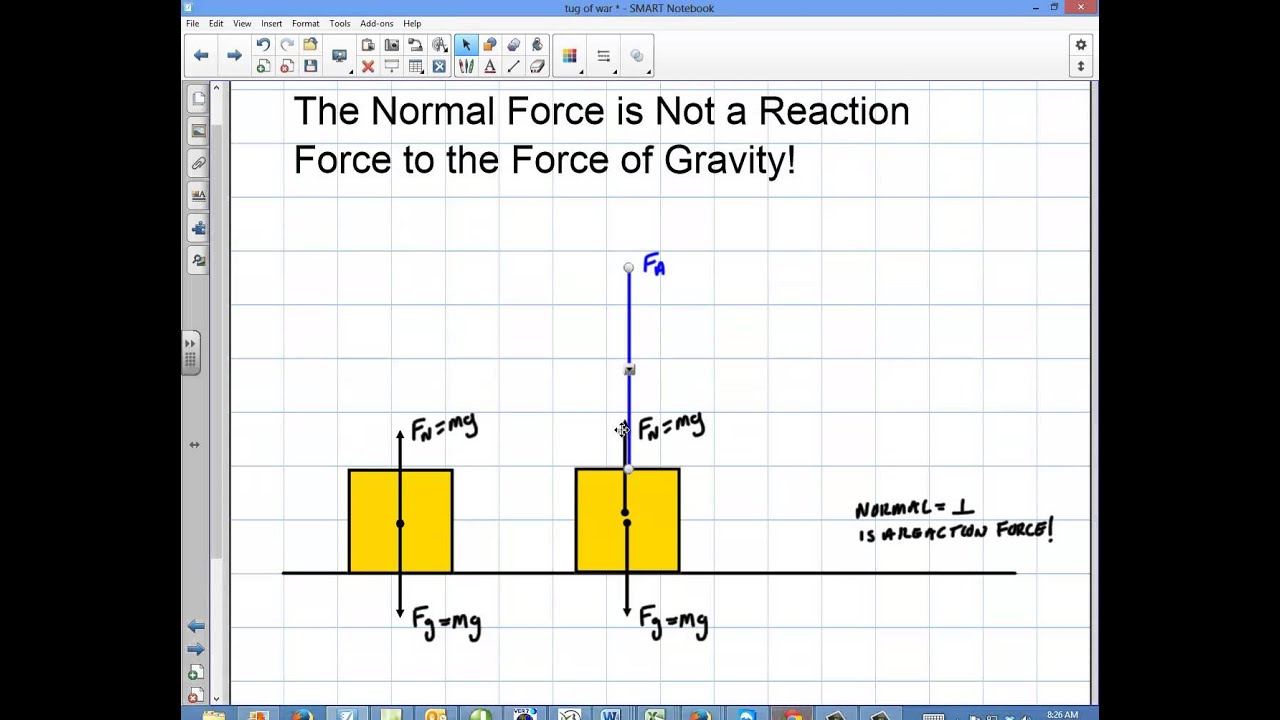Launch the document camera tool
This screenshot has width=1280, height=720.
tap(416, 45)
